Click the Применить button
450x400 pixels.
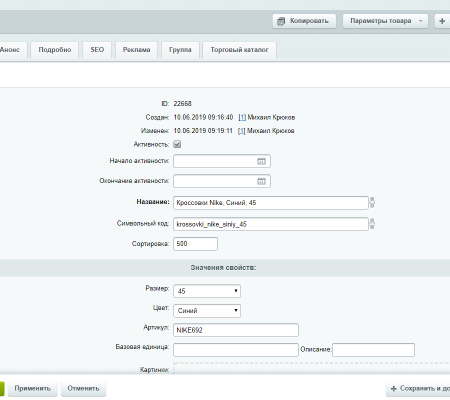point(33,389)
